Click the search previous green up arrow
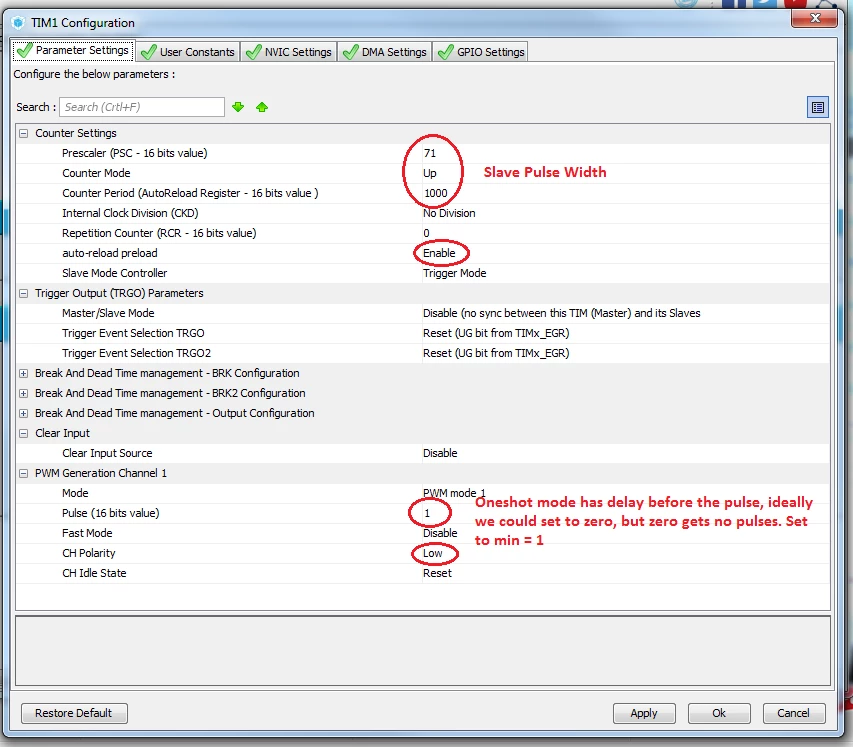 coord(262,107)
